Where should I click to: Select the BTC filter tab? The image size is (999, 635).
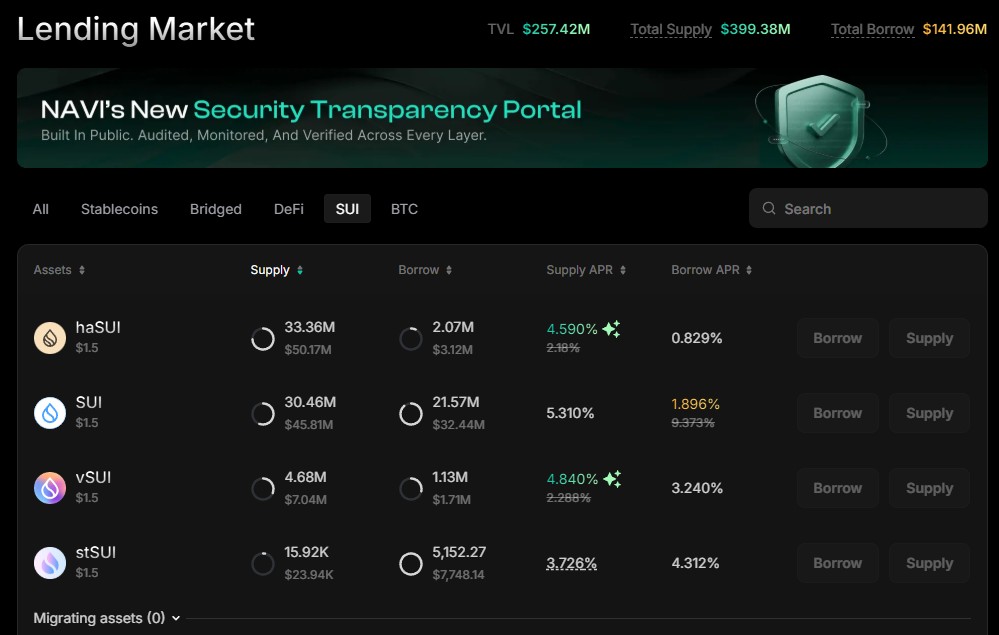[404, 209]
